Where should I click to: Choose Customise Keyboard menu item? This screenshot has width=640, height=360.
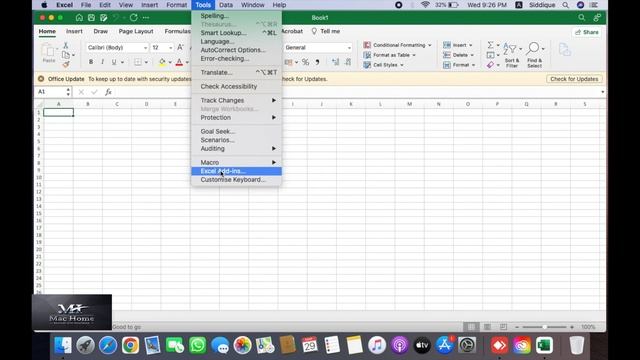pos(236,180)
